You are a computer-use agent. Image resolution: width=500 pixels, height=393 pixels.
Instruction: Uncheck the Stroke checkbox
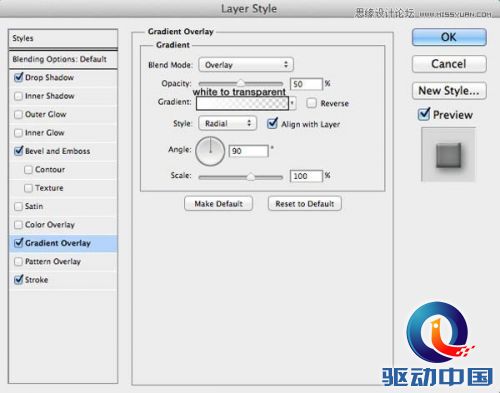click(19, 280)
